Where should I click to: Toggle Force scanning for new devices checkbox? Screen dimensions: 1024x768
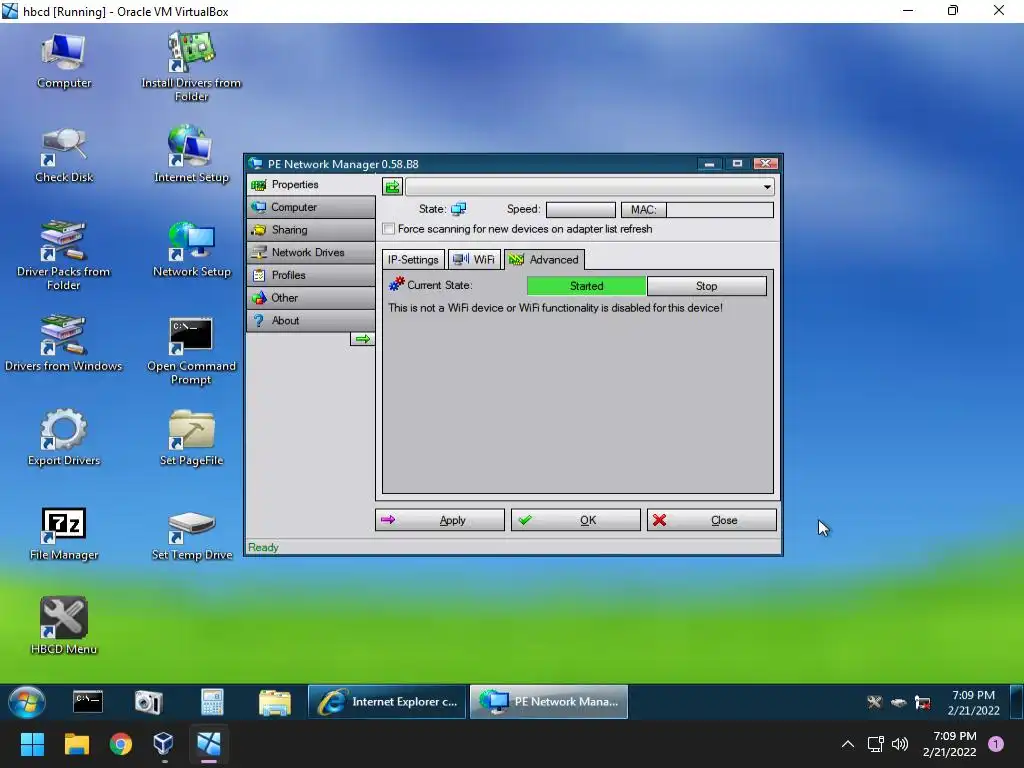pyautogui.click(x=389, y=229)
